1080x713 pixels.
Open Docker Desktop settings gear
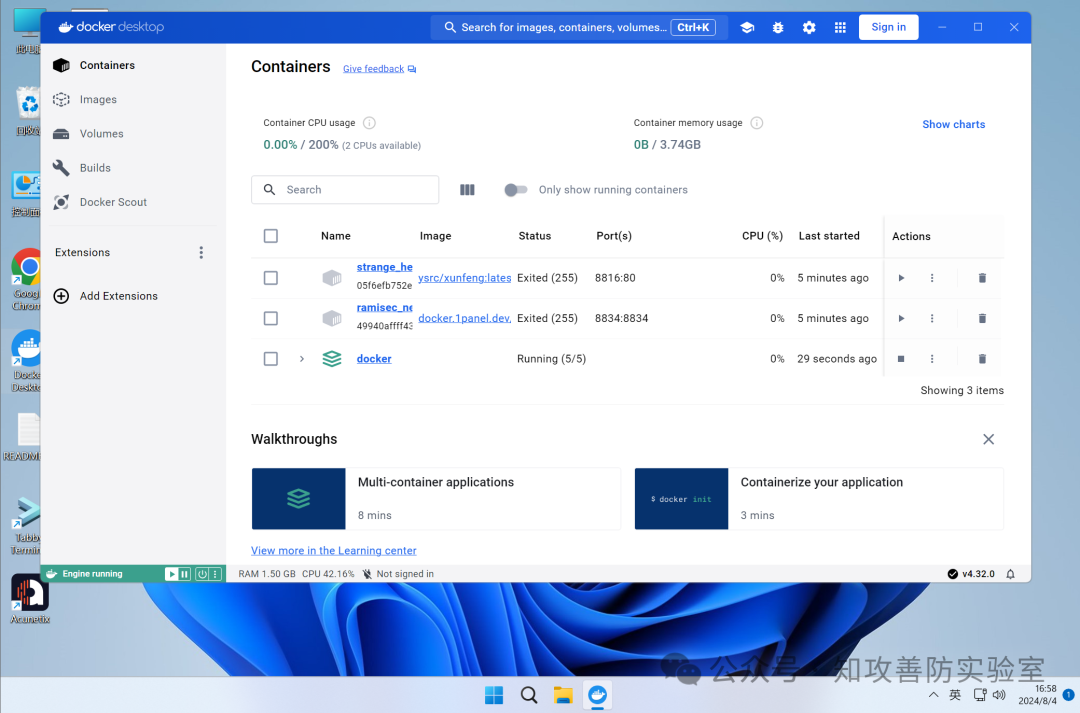click(x=809, y=28)
